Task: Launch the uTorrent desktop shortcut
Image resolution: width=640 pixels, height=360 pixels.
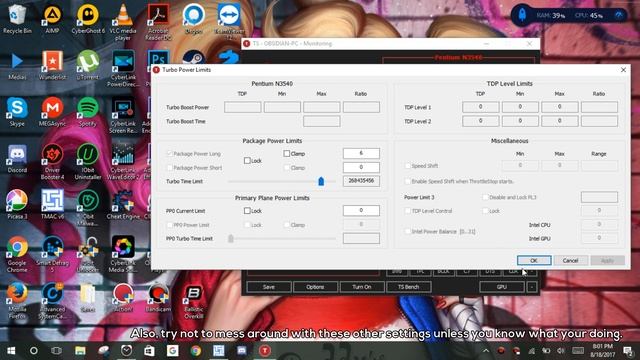Action: (88, 64)
